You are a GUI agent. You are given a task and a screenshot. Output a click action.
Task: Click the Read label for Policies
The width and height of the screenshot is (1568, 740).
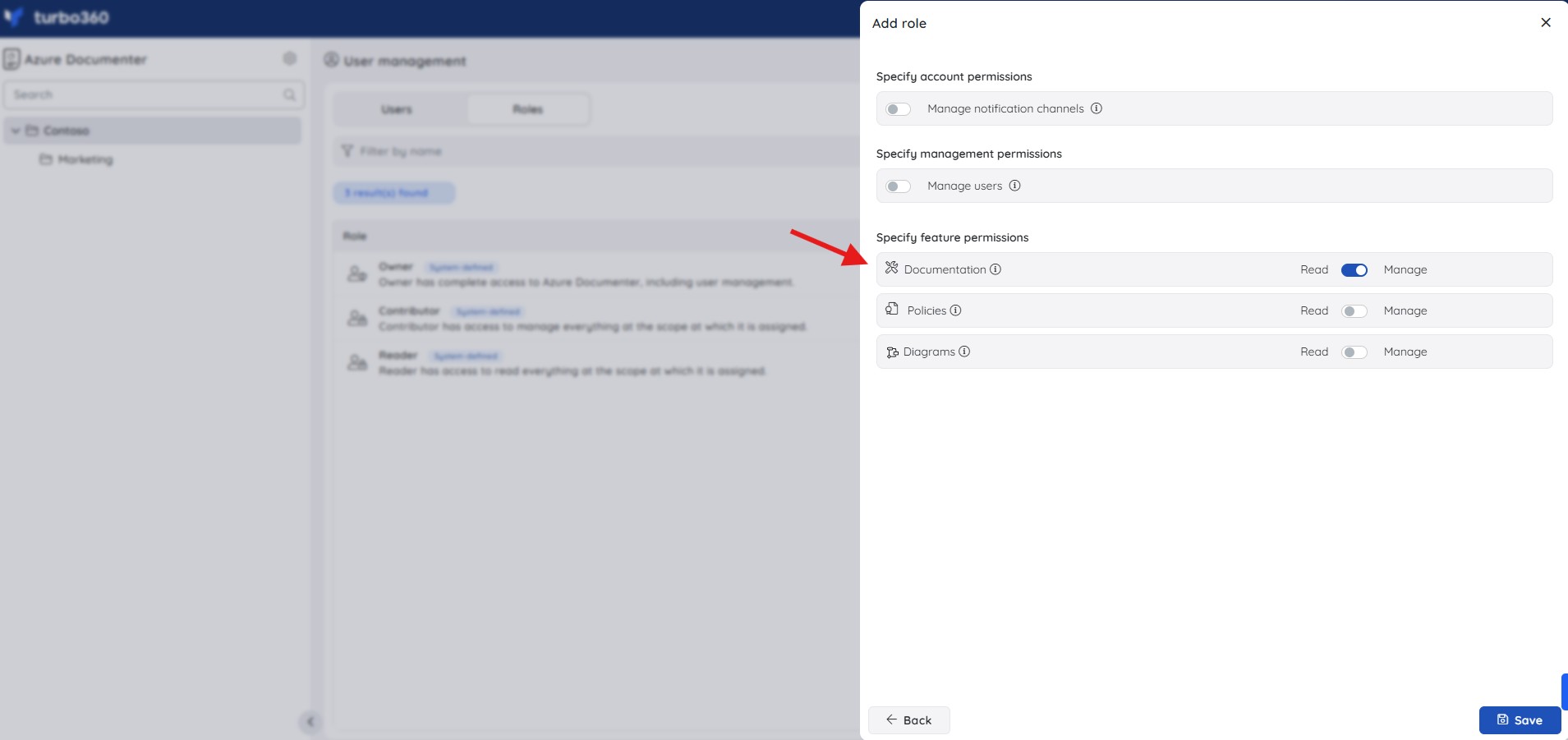(x=1314, y=310)
